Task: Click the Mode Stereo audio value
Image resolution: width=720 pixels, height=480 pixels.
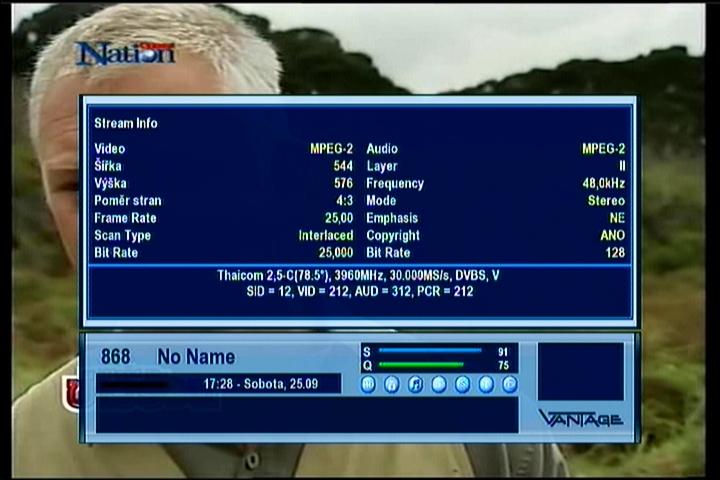Action: click(x=606, y=201)
